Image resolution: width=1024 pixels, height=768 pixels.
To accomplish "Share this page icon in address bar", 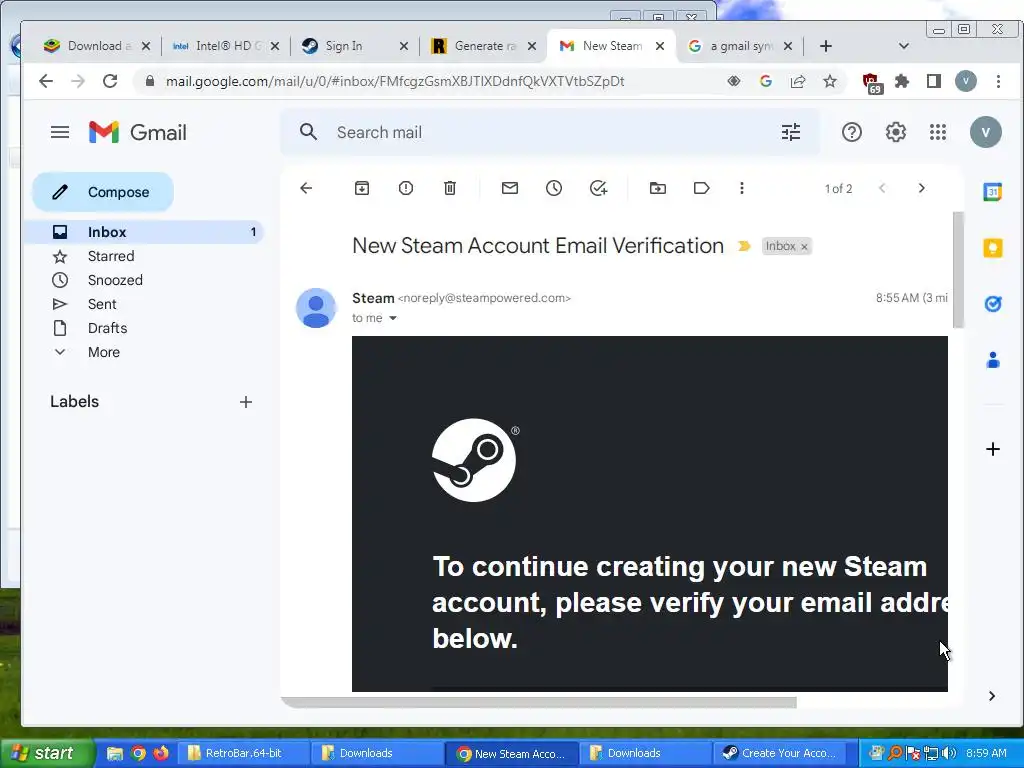I will coord(798,82).
